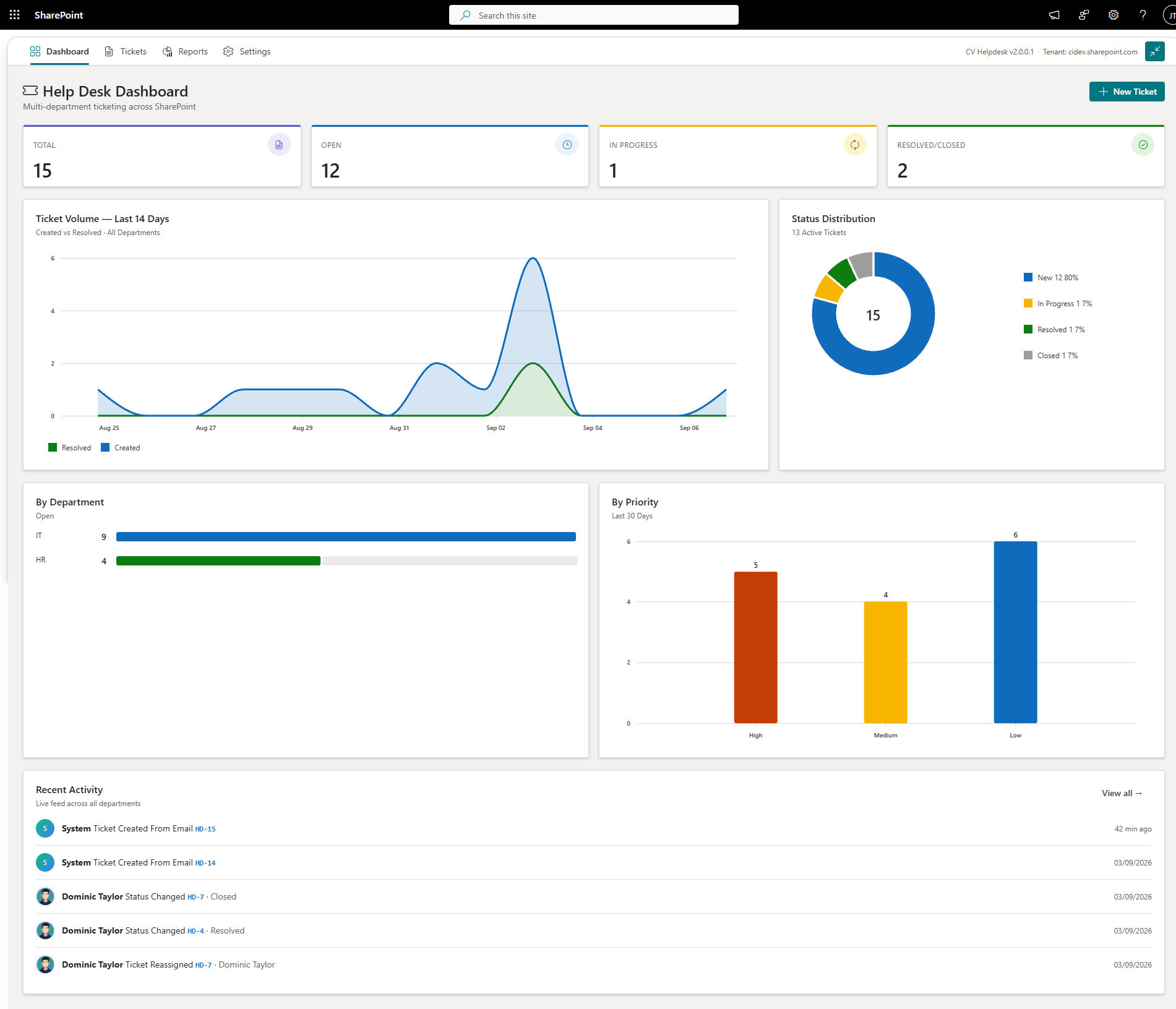Image resolution: width=1176 pixels, height=1009 pixels.
Task: Click the Open tickets card
Action: pos(450,156)
